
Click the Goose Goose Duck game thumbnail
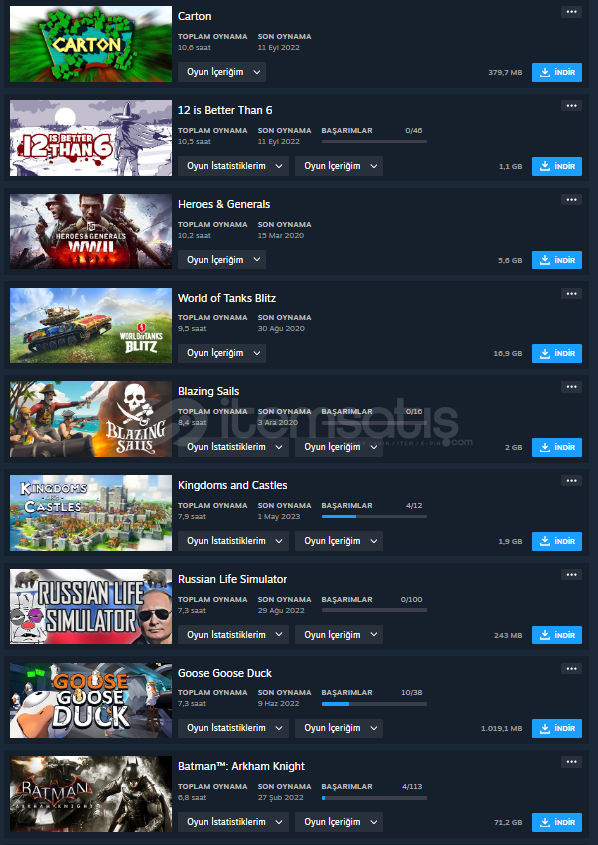tap(91, 700)
